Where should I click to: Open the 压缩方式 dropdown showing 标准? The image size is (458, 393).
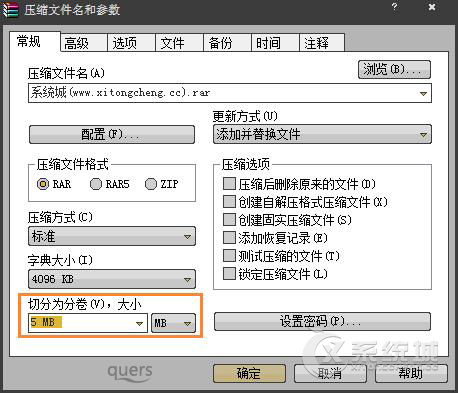coord(112,236)
